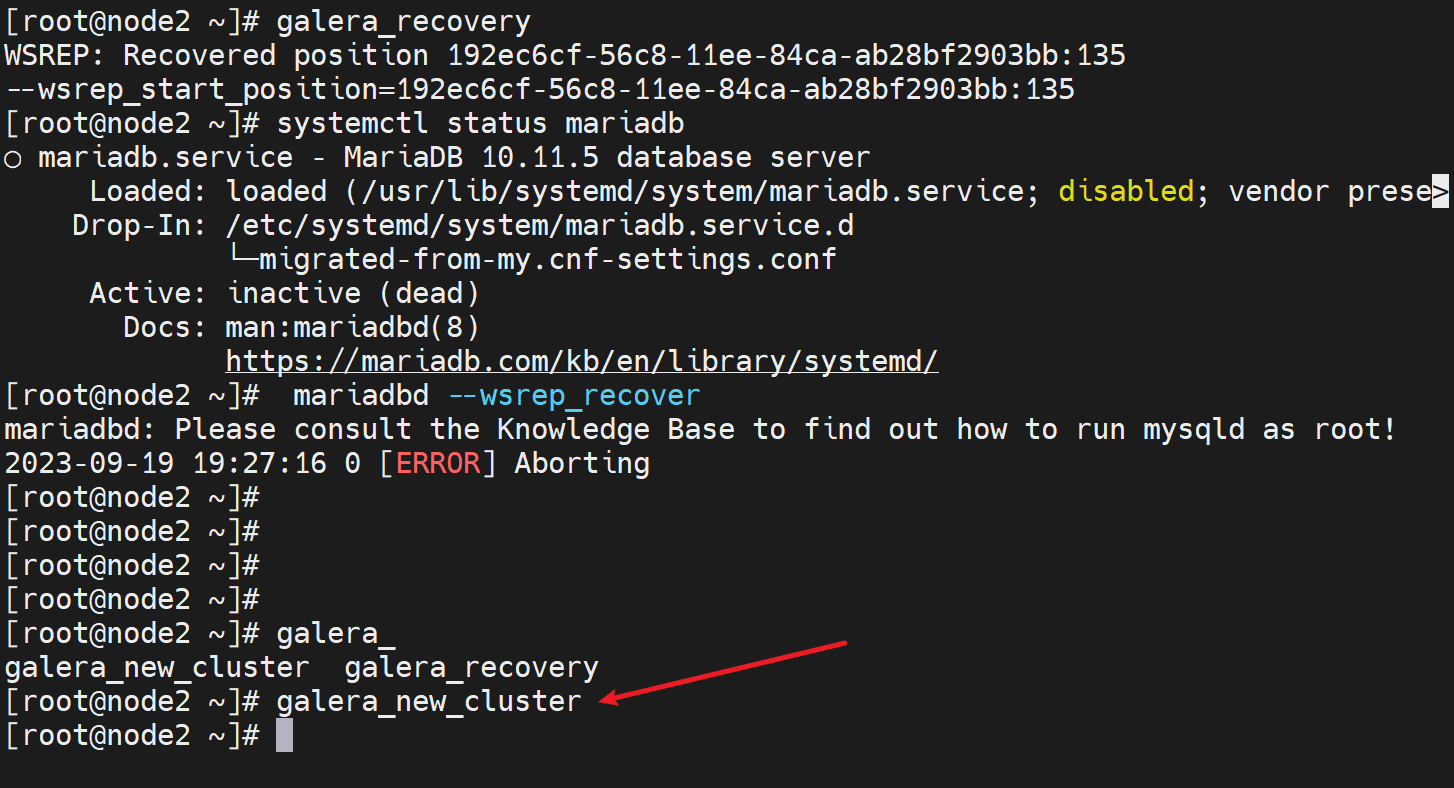1454x788 pixels.
Task: Click the blue --wsrep_recover option
Action: pos(573,395)
